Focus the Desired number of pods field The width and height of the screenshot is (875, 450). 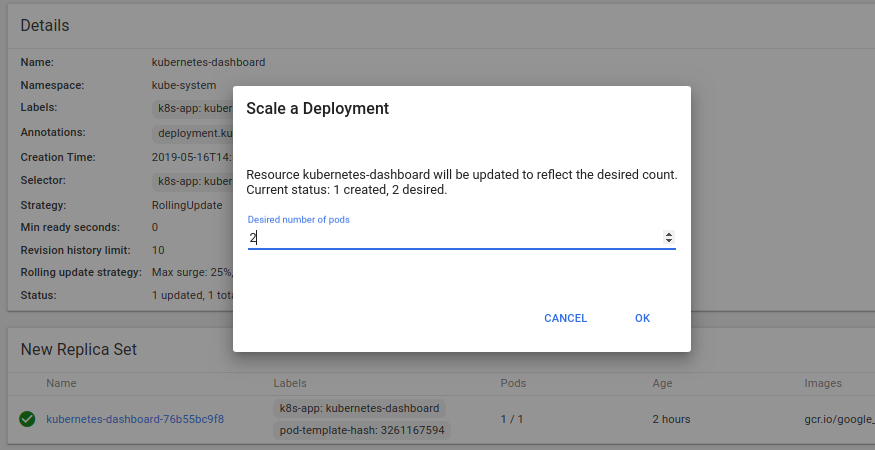pyautogui.click(x=450, y=238)
